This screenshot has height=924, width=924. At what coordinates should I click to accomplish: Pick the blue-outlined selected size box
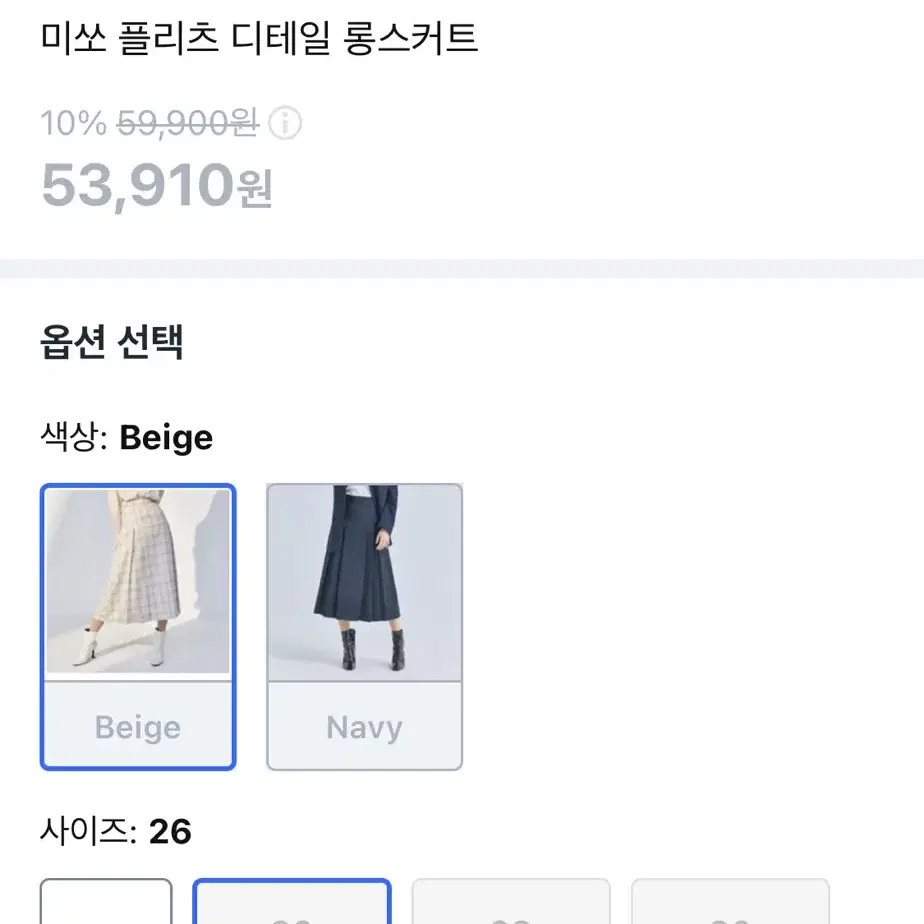click(292, 902)
